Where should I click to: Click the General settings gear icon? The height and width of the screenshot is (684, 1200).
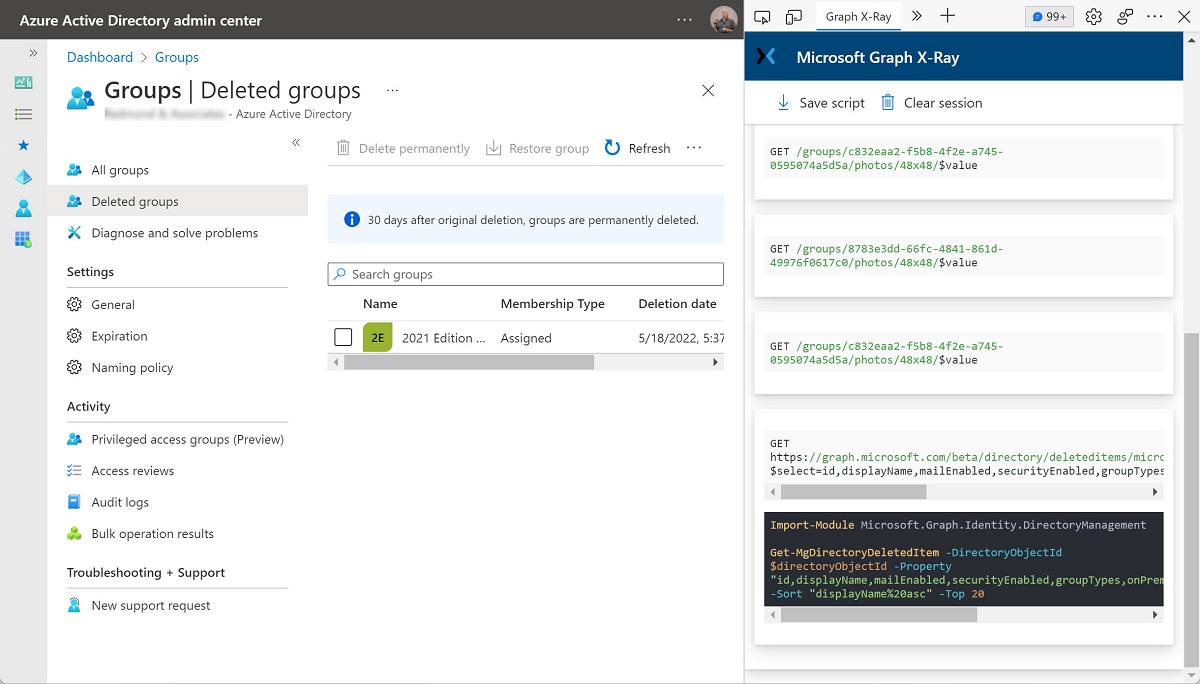(74, 305)
